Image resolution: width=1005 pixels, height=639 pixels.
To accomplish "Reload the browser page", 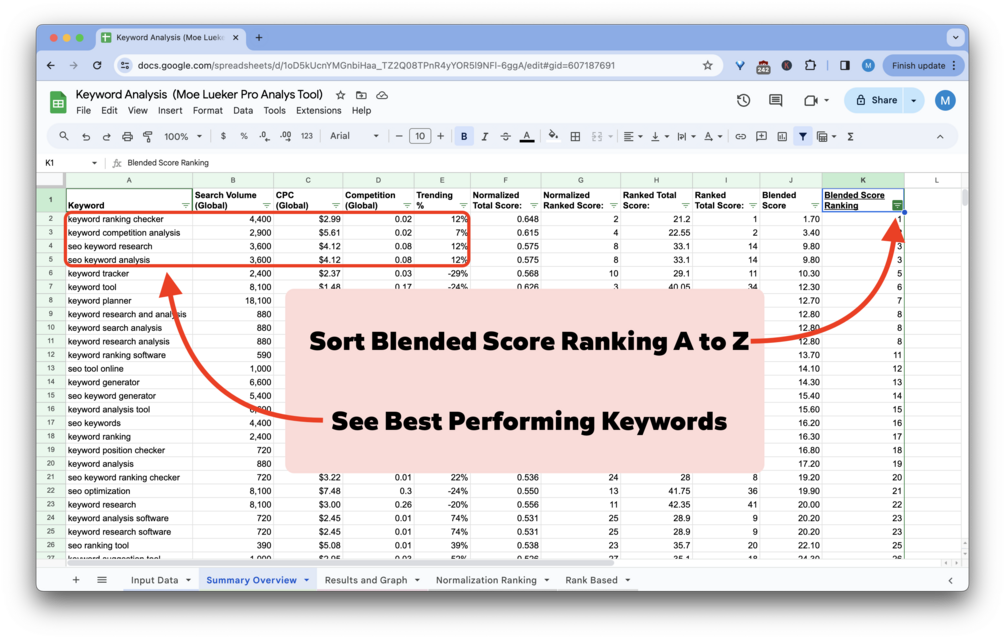I will pos(97,65).
